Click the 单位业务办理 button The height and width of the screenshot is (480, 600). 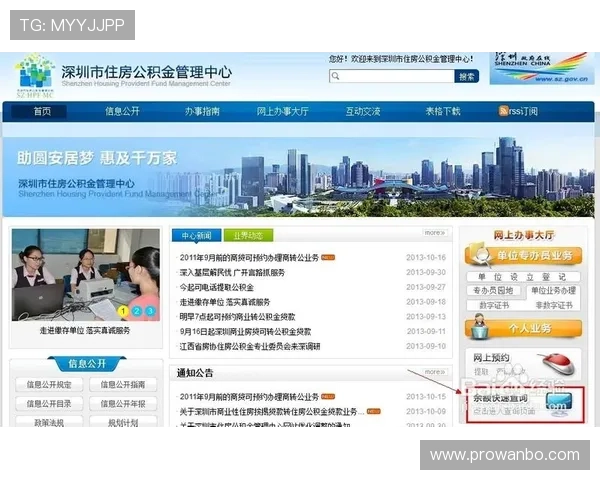[553, 291]
